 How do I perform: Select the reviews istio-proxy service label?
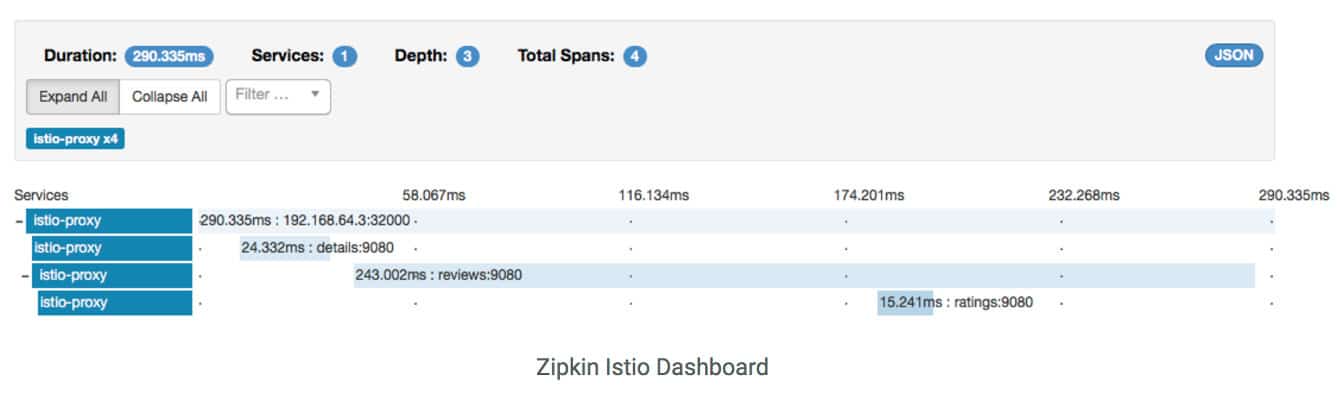[112, 275]
